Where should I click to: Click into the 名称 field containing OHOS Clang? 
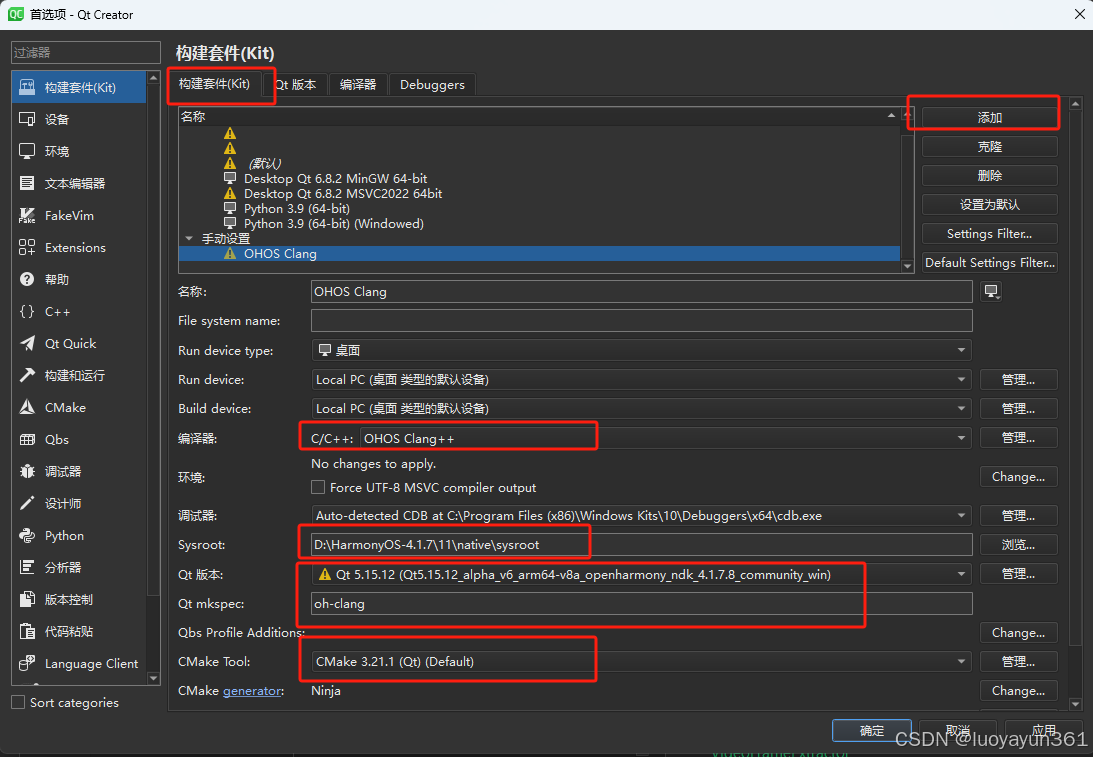click(641, 291)
